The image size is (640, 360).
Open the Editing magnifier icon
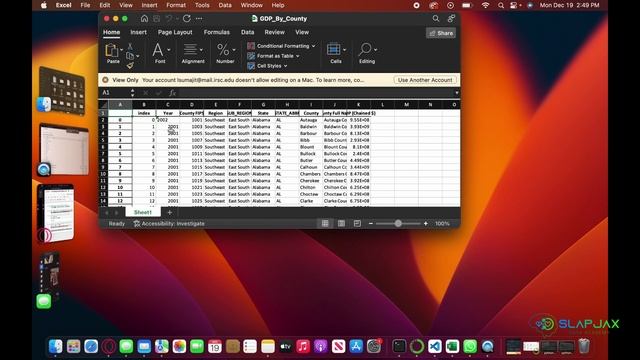point(364,49)
